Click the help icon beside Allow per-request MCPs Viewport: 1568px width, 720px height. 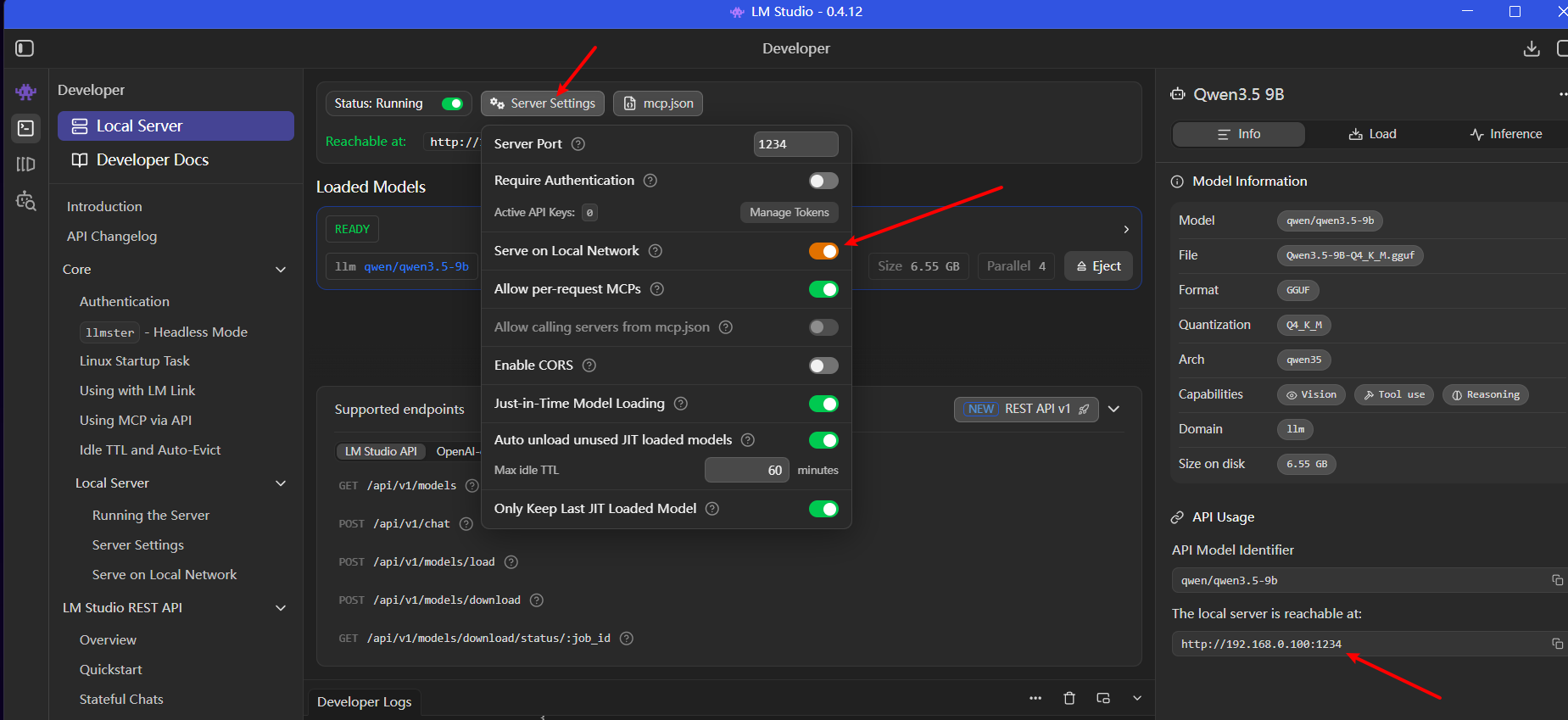pos(657,289)
